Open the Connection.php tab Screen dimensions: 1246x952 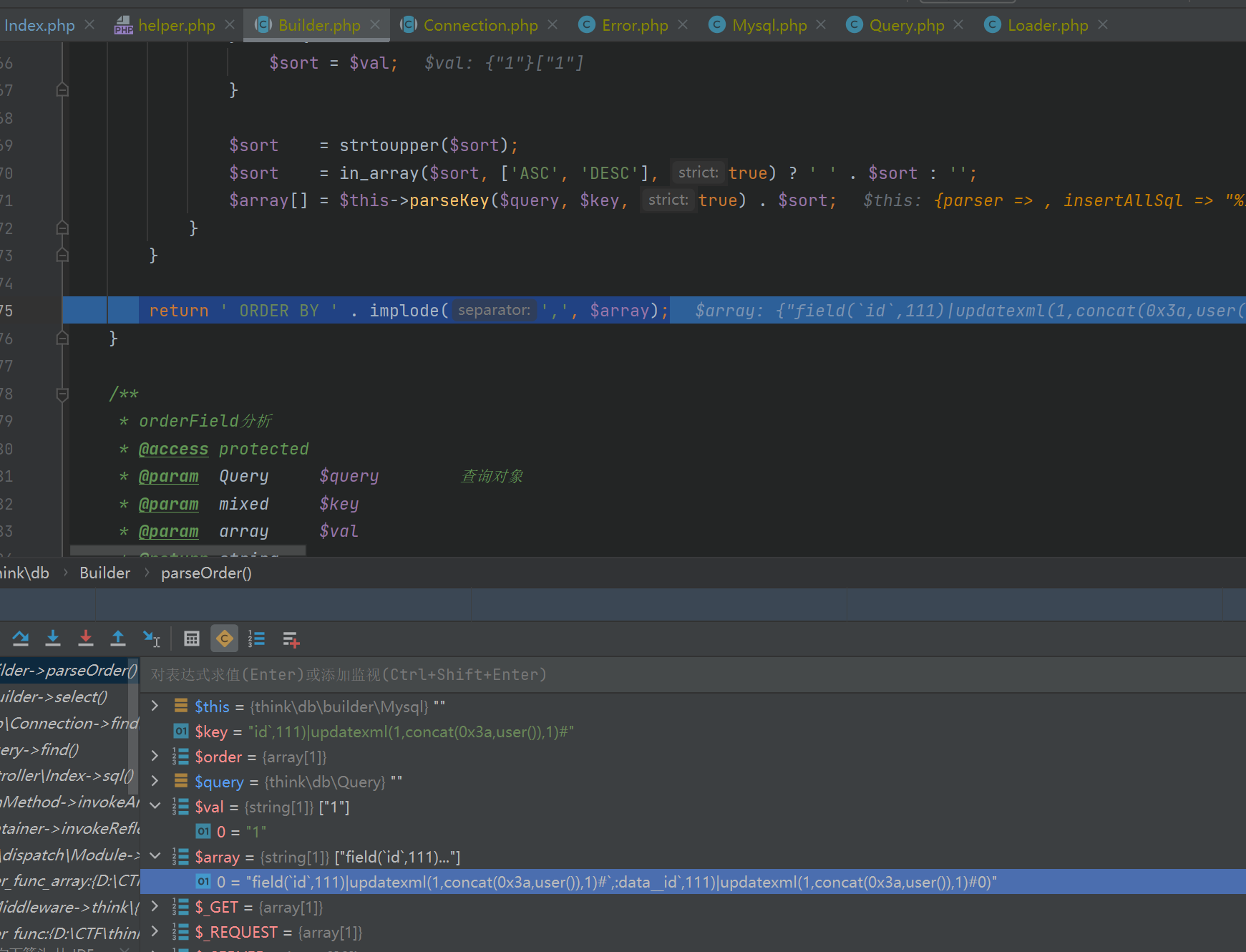coord(480,25)
